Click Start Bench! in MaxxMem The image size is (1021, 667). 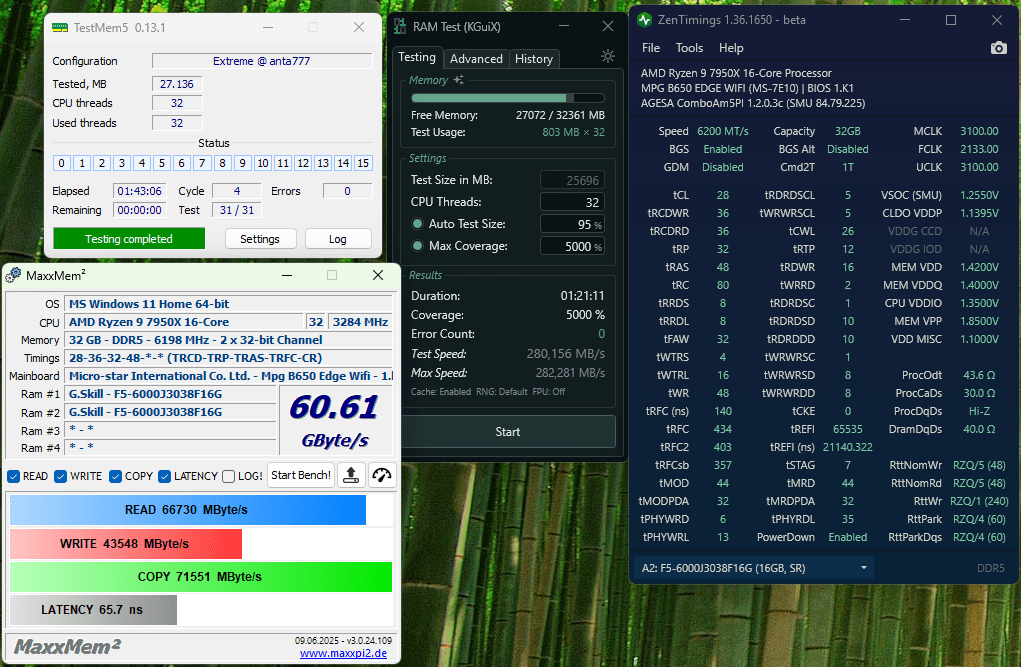(x=301, y=475)
